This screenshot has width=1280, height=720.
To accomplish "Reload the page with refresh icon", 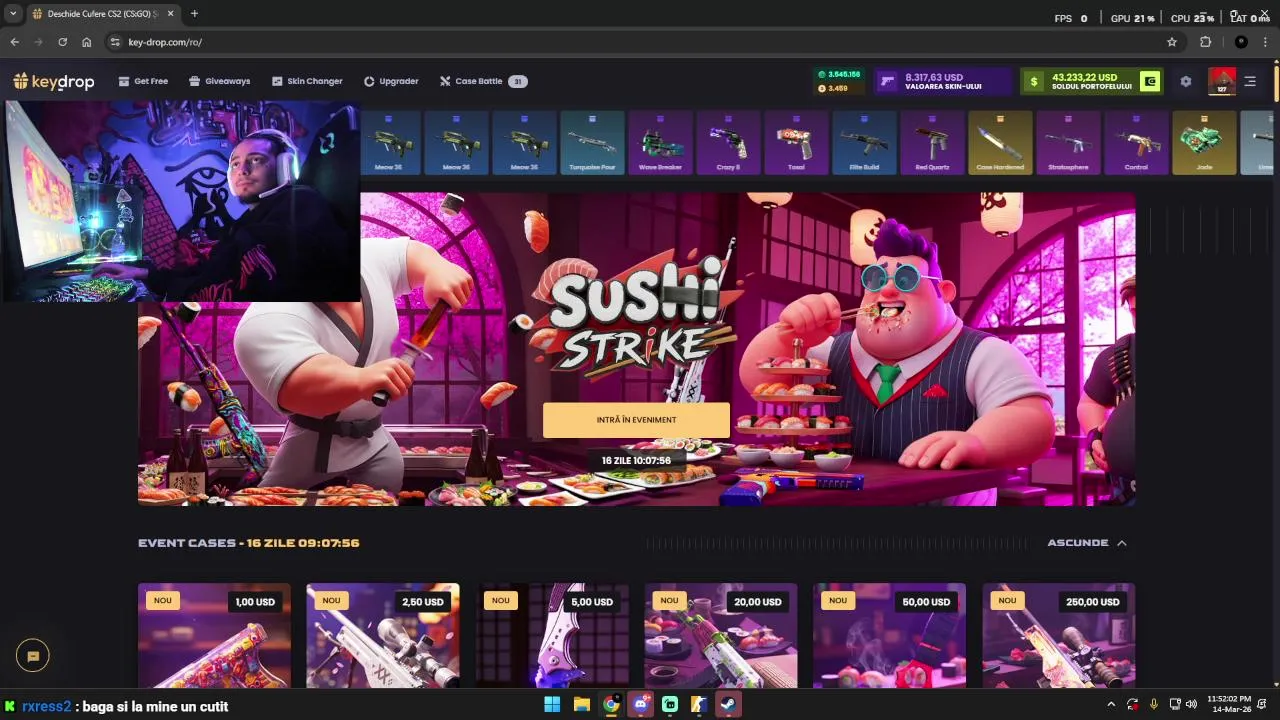I will [x=62, y=42].
